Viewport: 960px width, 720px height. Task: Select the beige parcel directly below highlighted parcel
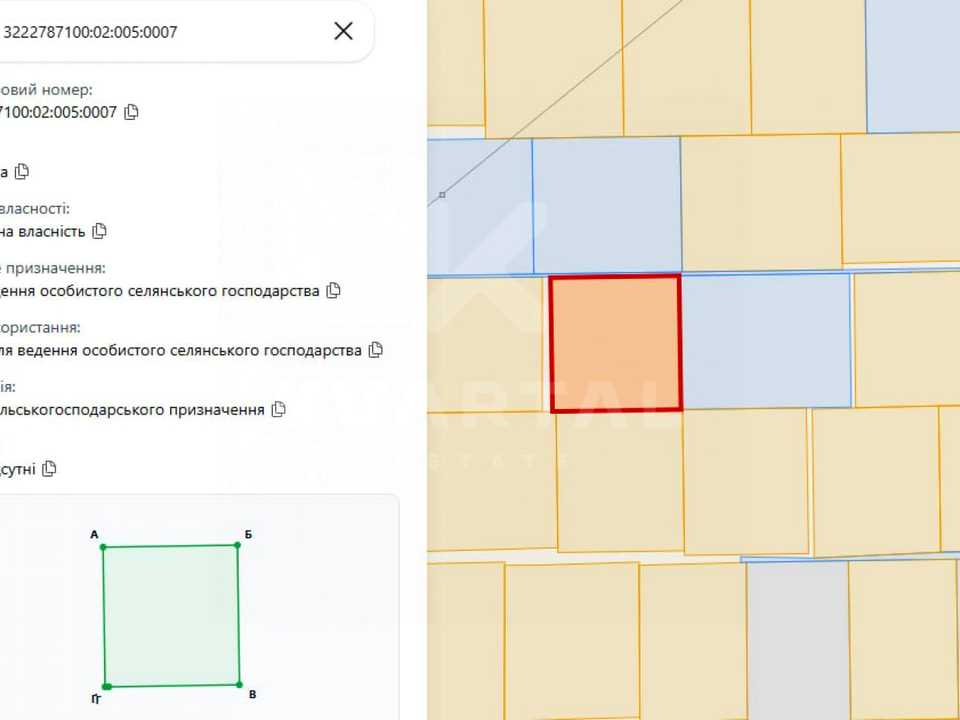620,481
